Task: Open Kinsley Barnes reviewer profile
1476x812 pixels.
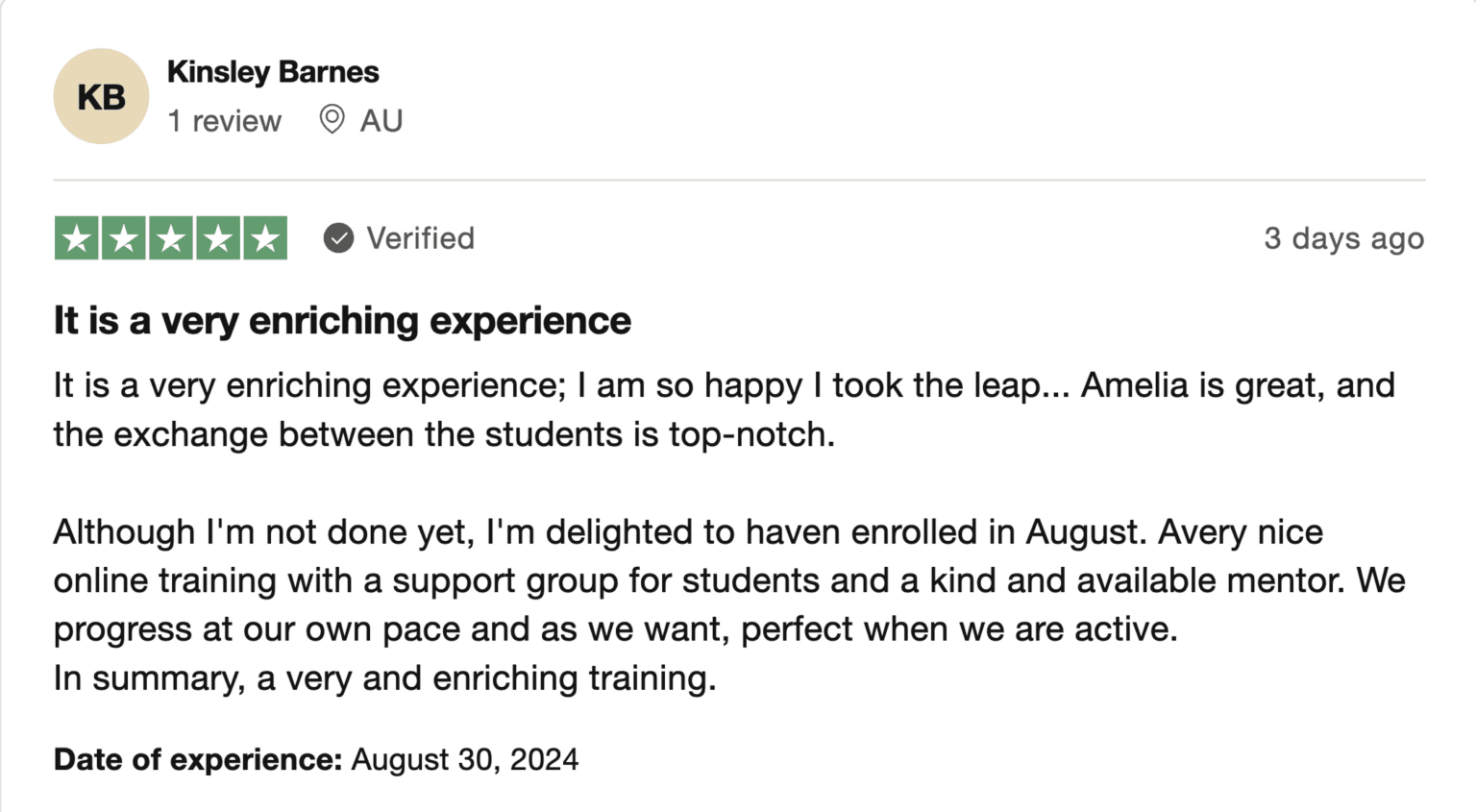Action: click(273, 72)
